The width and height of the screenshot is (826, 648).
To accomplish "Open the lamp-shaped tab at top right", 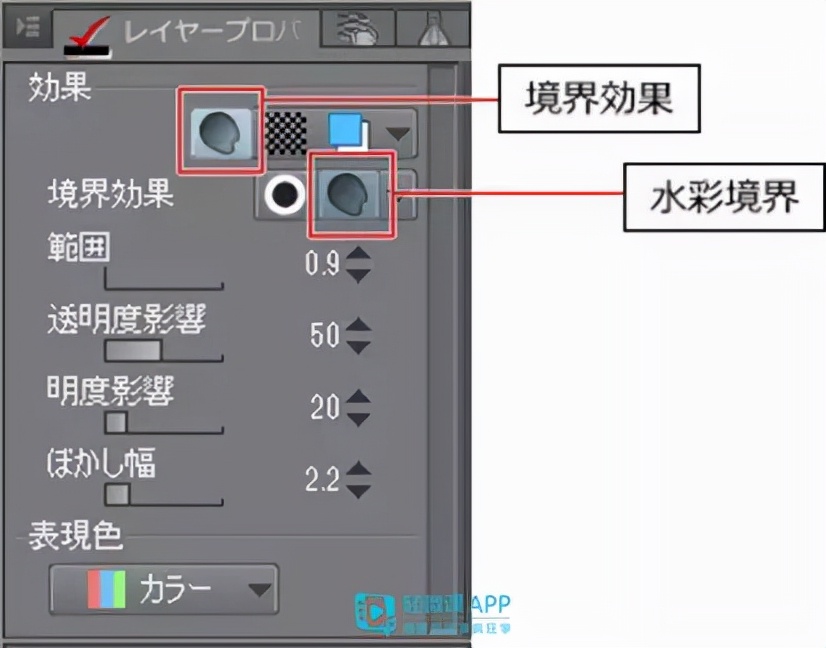I will [434, 30].
